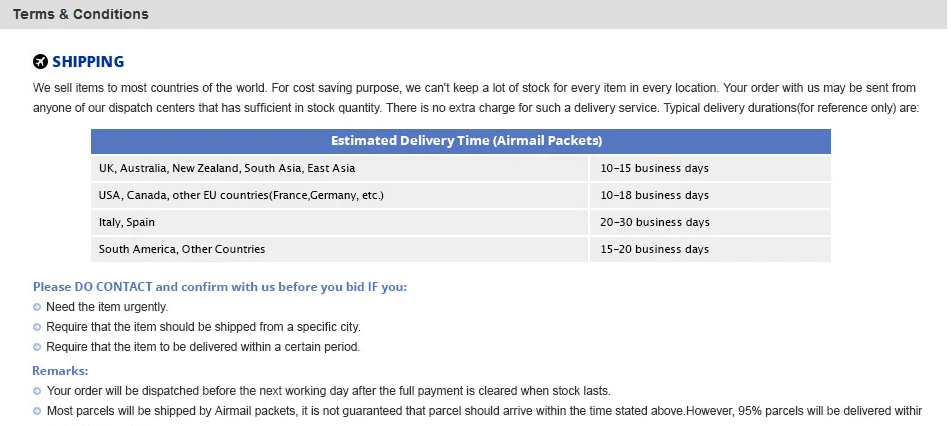Image resolution: width=951 pixels, height=426 pixels.
Task: Select the 10-15 business days cell
Action: 710,168
